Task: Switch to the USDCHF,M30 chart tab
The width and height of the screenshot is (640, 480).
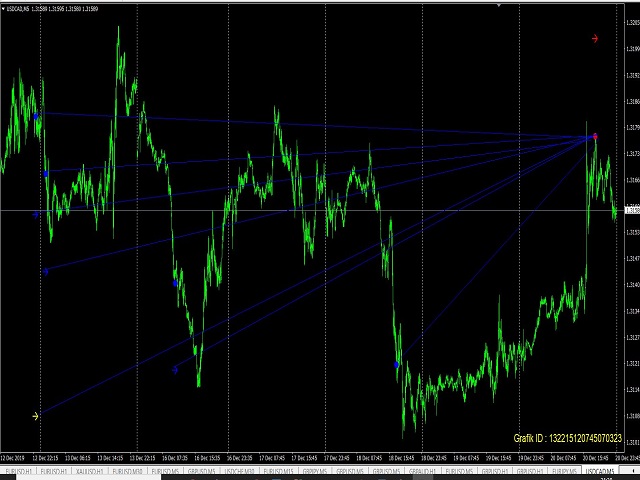Action: (240, 471)
